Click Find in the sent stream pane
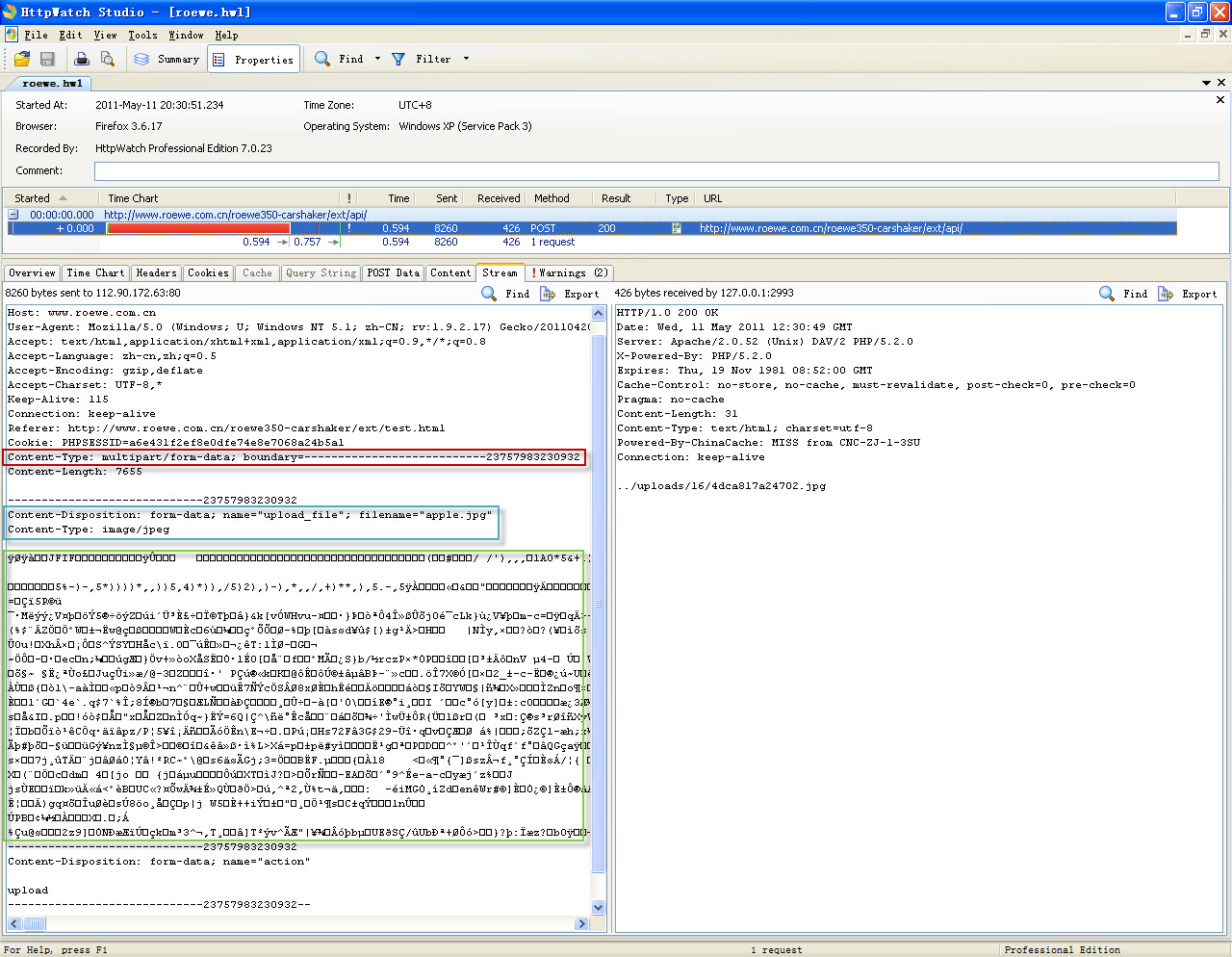Screen dimensions: 1232x957 click(x=506, y=294)
